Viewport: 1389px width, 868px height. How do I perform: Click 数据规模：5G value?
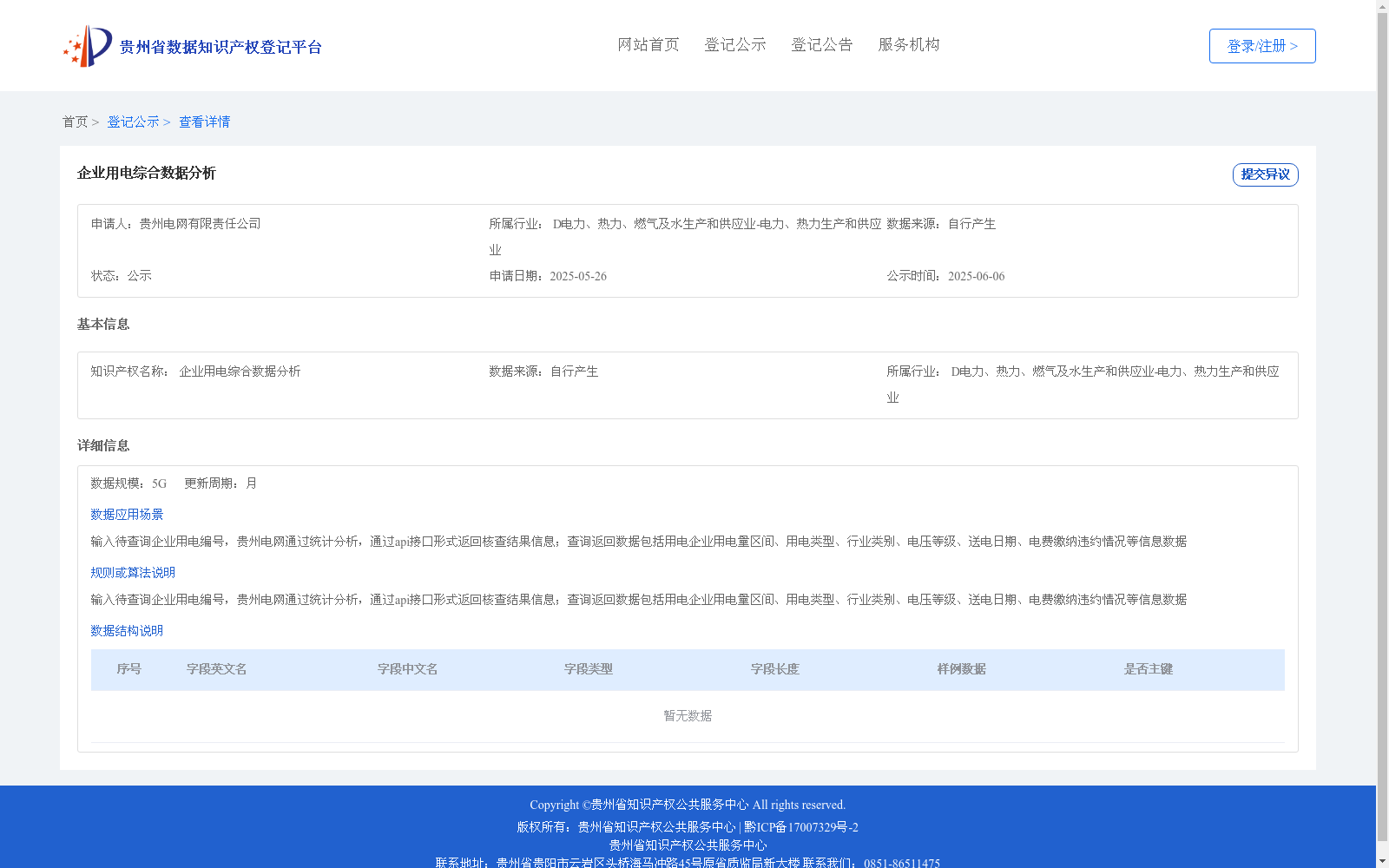point(128,483)
